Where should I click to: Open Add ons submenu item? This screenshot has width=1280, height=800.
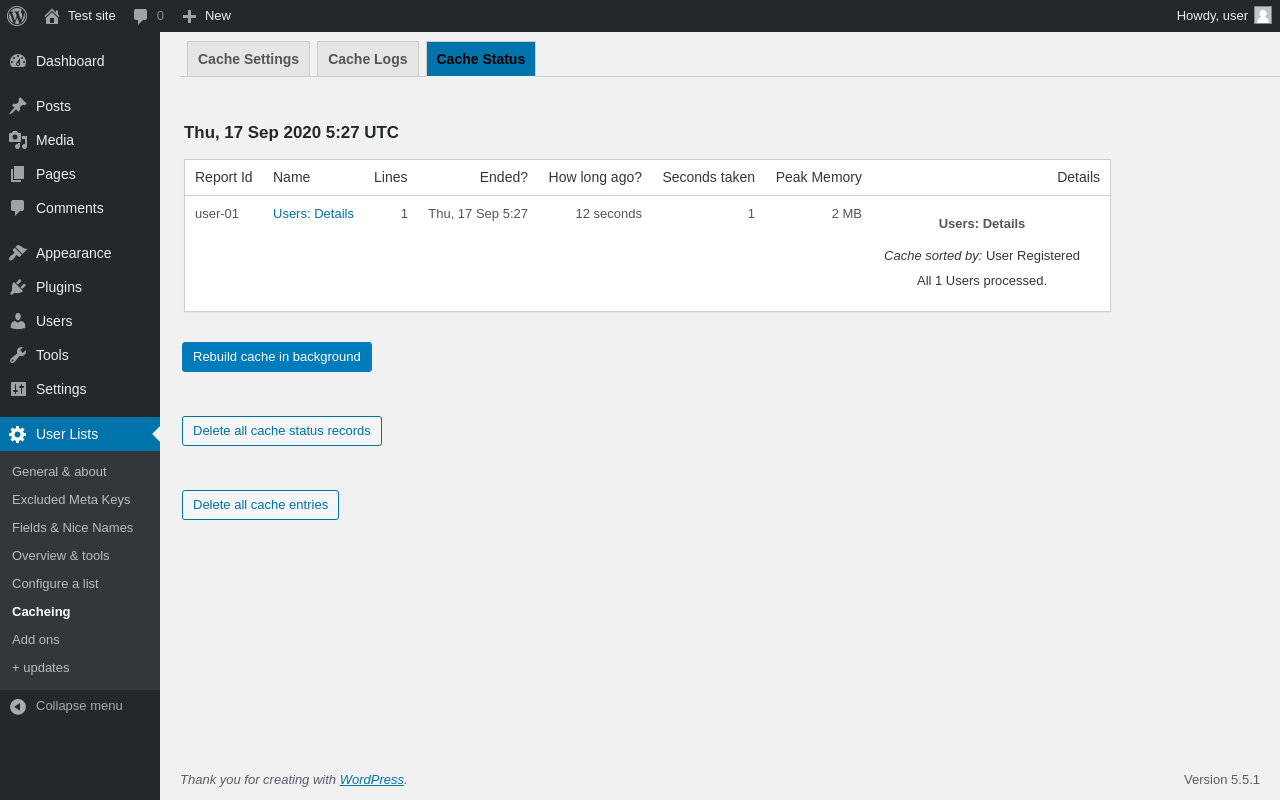coord(36,640)
